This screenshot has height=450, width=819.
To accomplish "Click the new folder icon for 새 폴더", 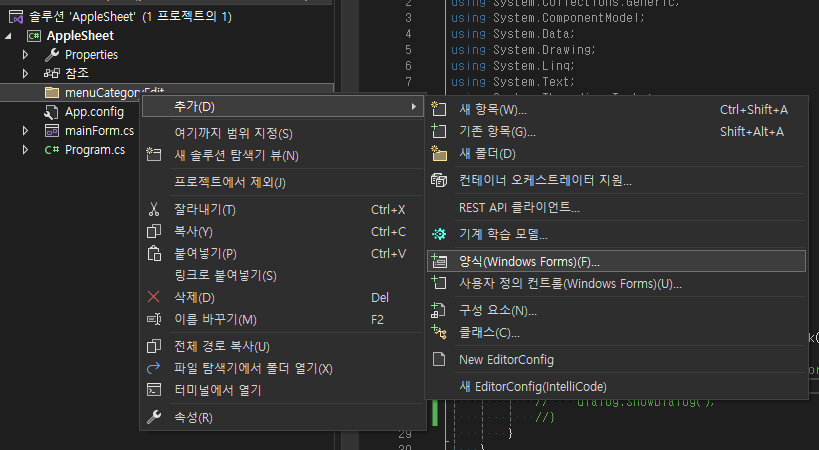I will (x=439, y=153).
